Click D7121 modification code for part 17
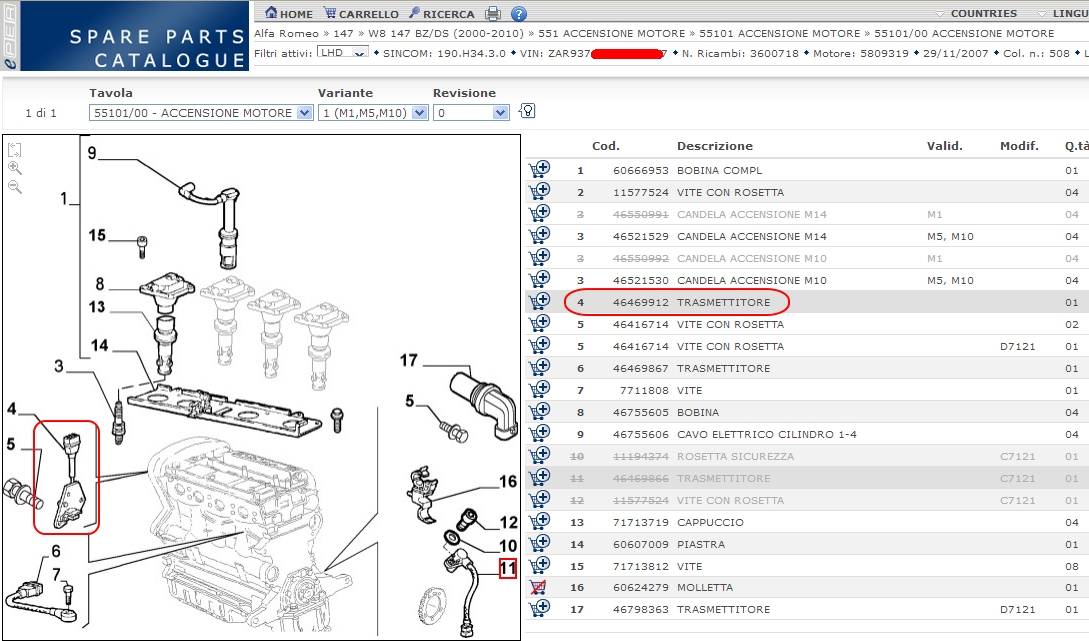Viewport: 1089px width, 641px height. [1017, 609]
